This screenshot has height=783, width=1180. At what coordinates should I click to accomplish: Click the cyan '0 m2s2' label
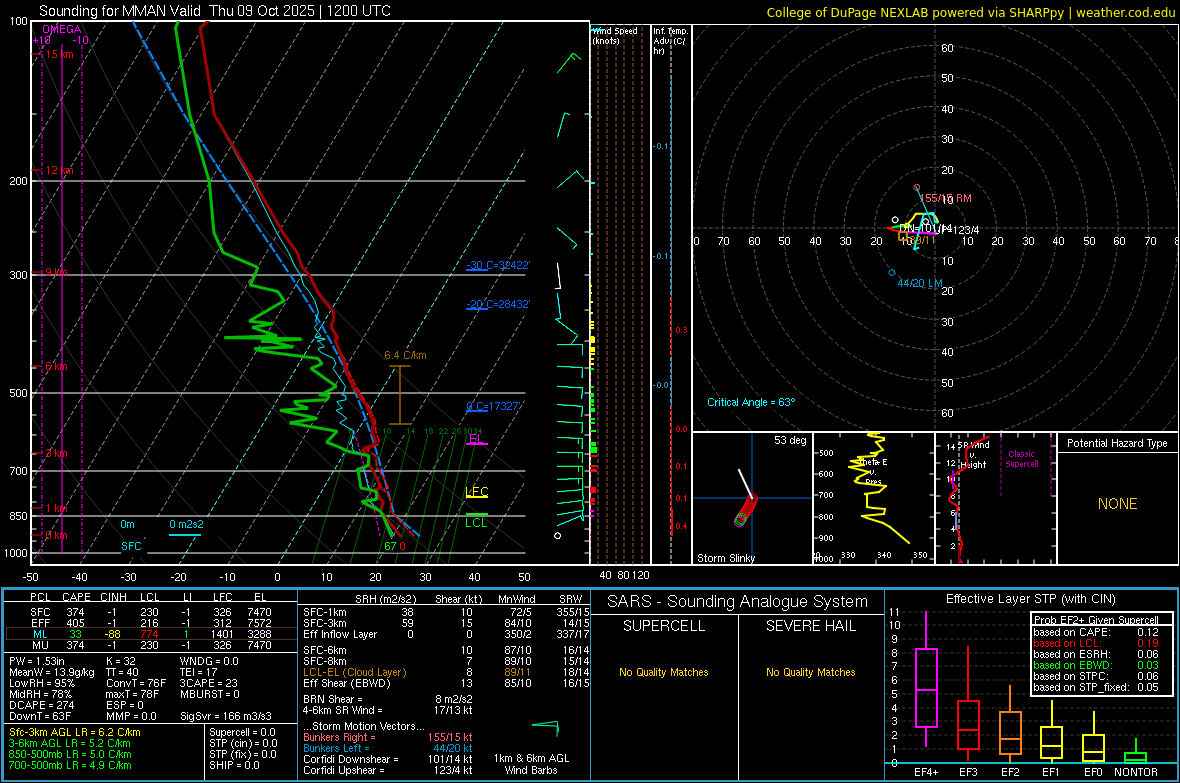tap(186, 524)
